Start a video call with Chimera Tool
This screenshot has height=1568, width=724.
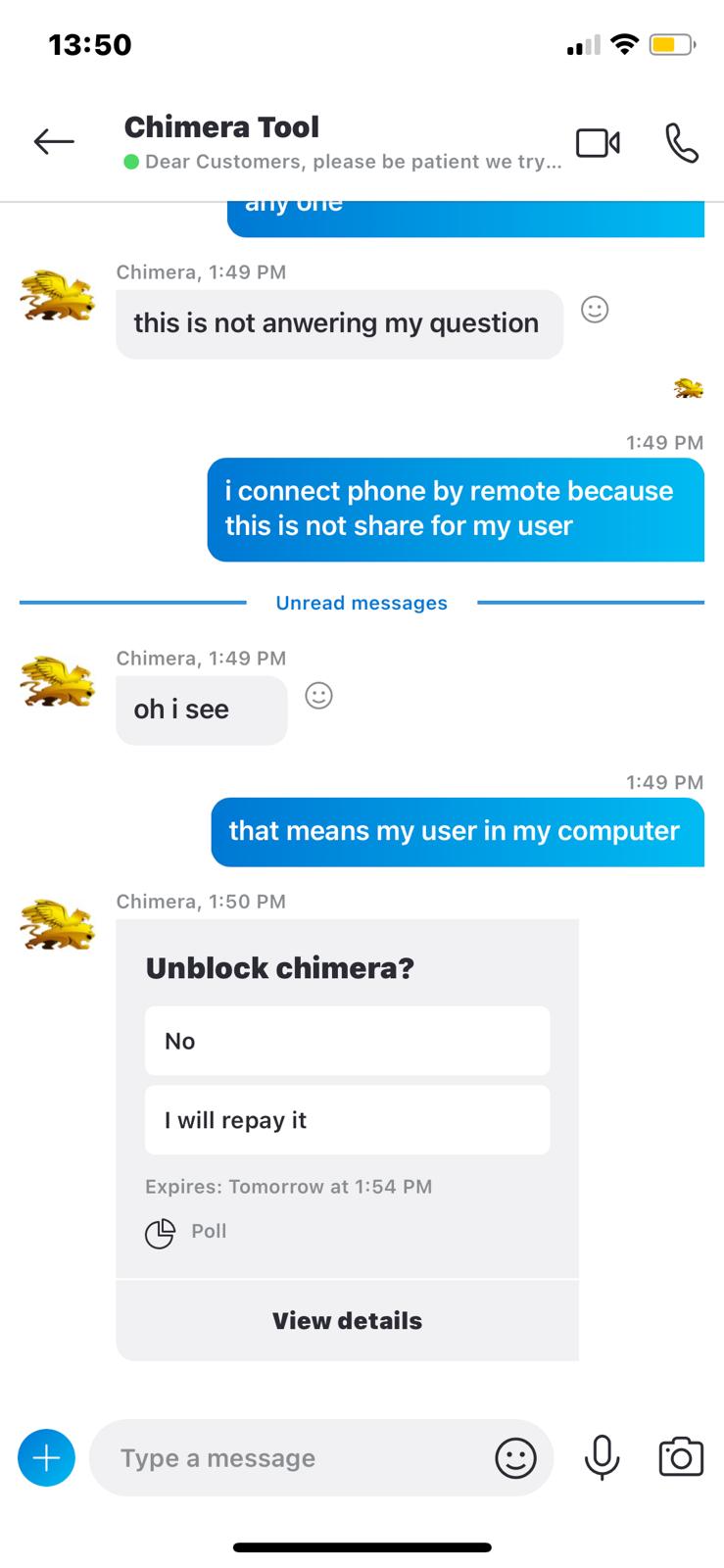coord(598,143)
